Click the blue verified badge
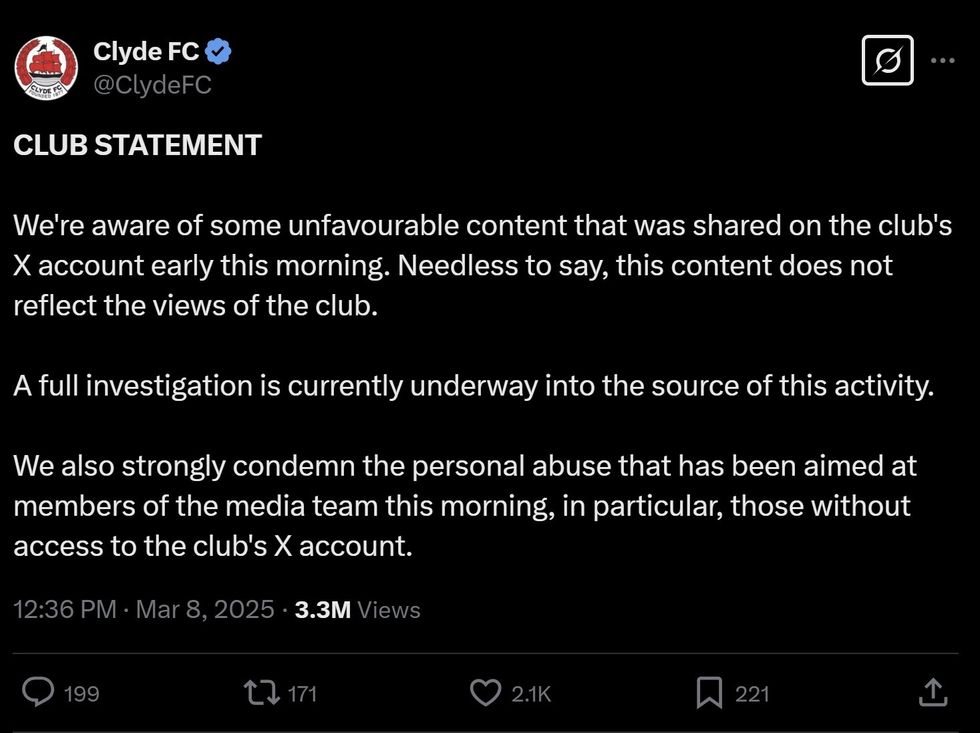This screenshot has width=980, height=733. (220, 50)
